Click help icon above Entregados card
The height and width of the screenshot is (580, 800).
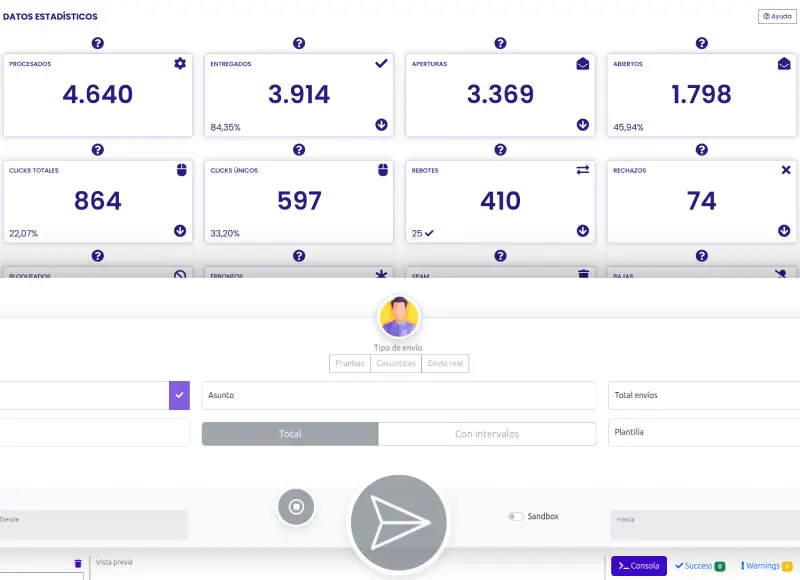point(299,43)
